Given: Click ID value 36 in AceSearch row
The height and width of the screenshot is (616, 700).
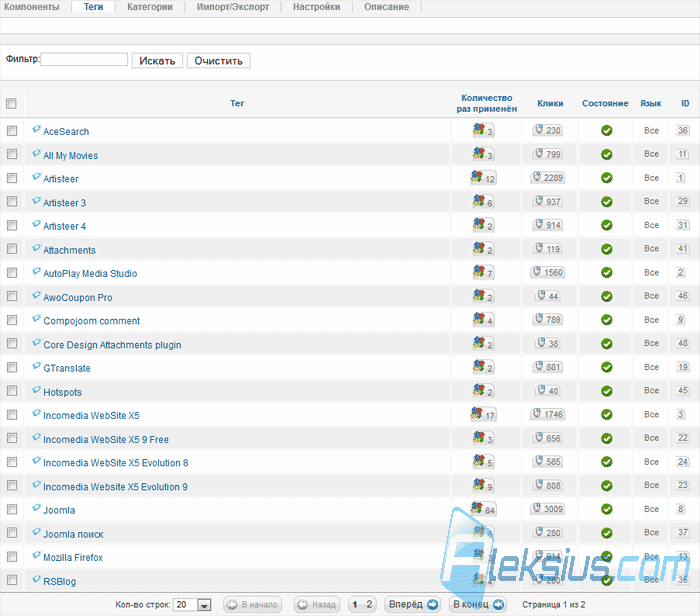Looking at the screenshot, I should tap(683, 130).
